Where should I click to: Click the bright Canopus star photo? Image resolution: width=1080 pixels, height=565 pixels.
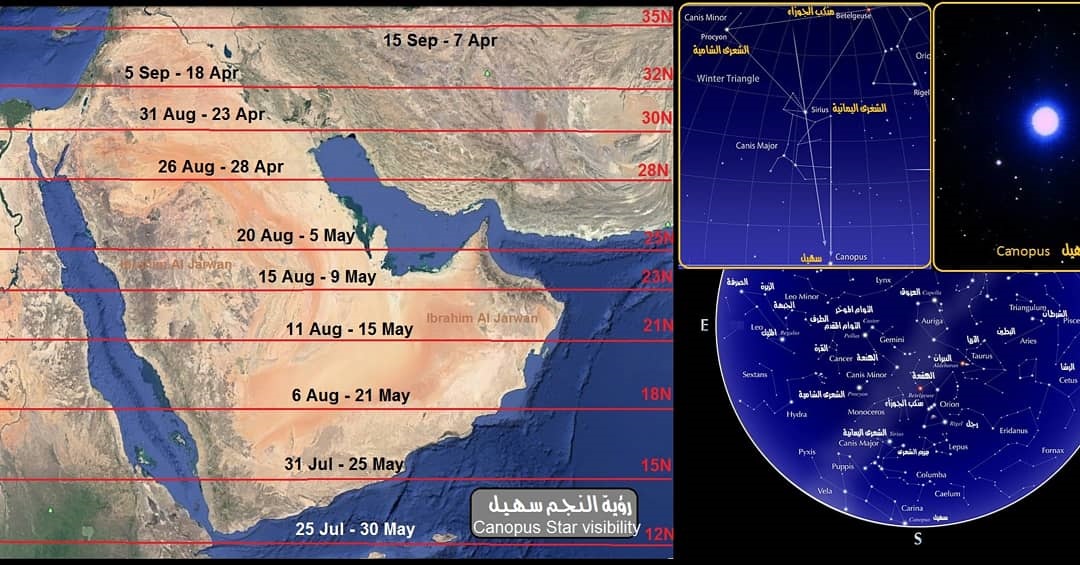click(x=1044, y=122)
